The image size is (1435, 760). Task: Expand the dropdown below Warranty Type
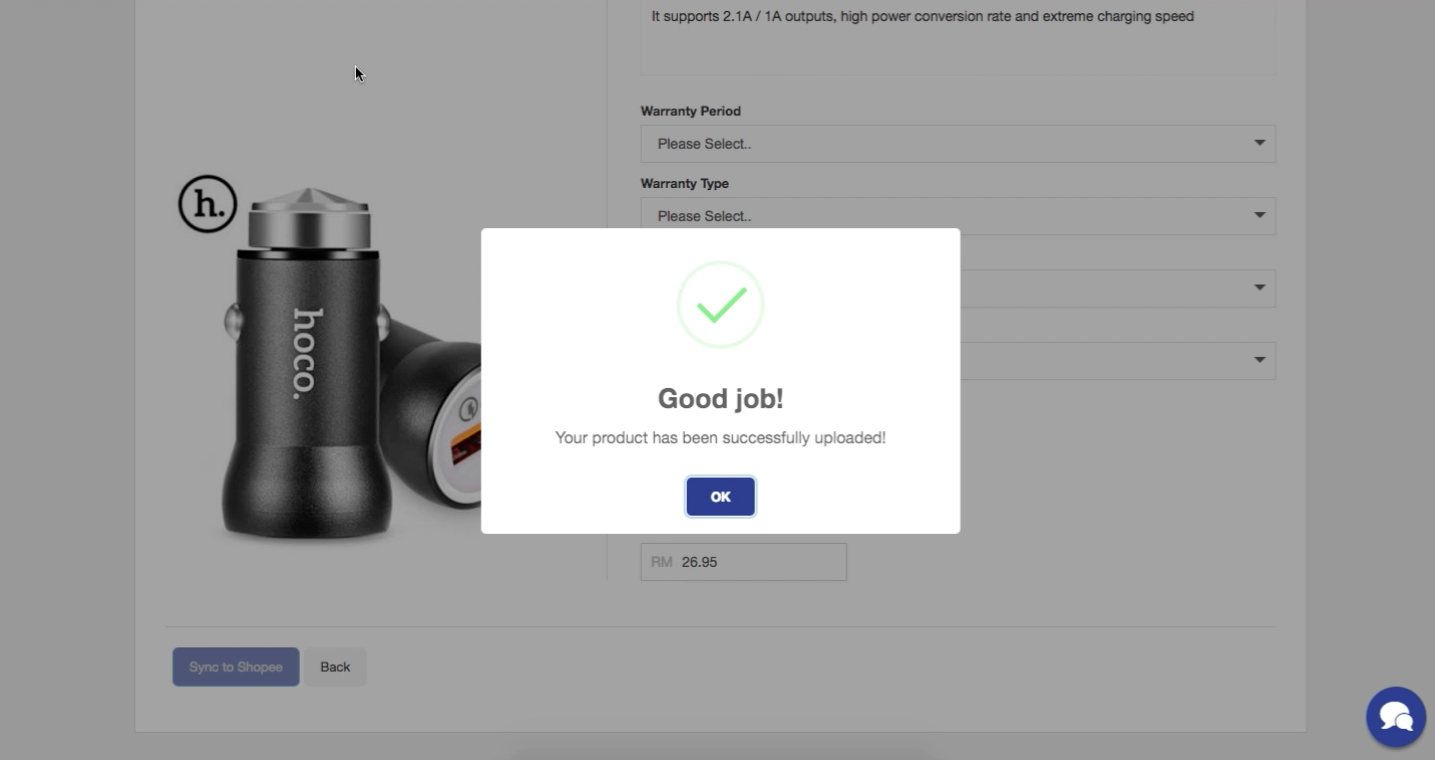pos(1117,288)
